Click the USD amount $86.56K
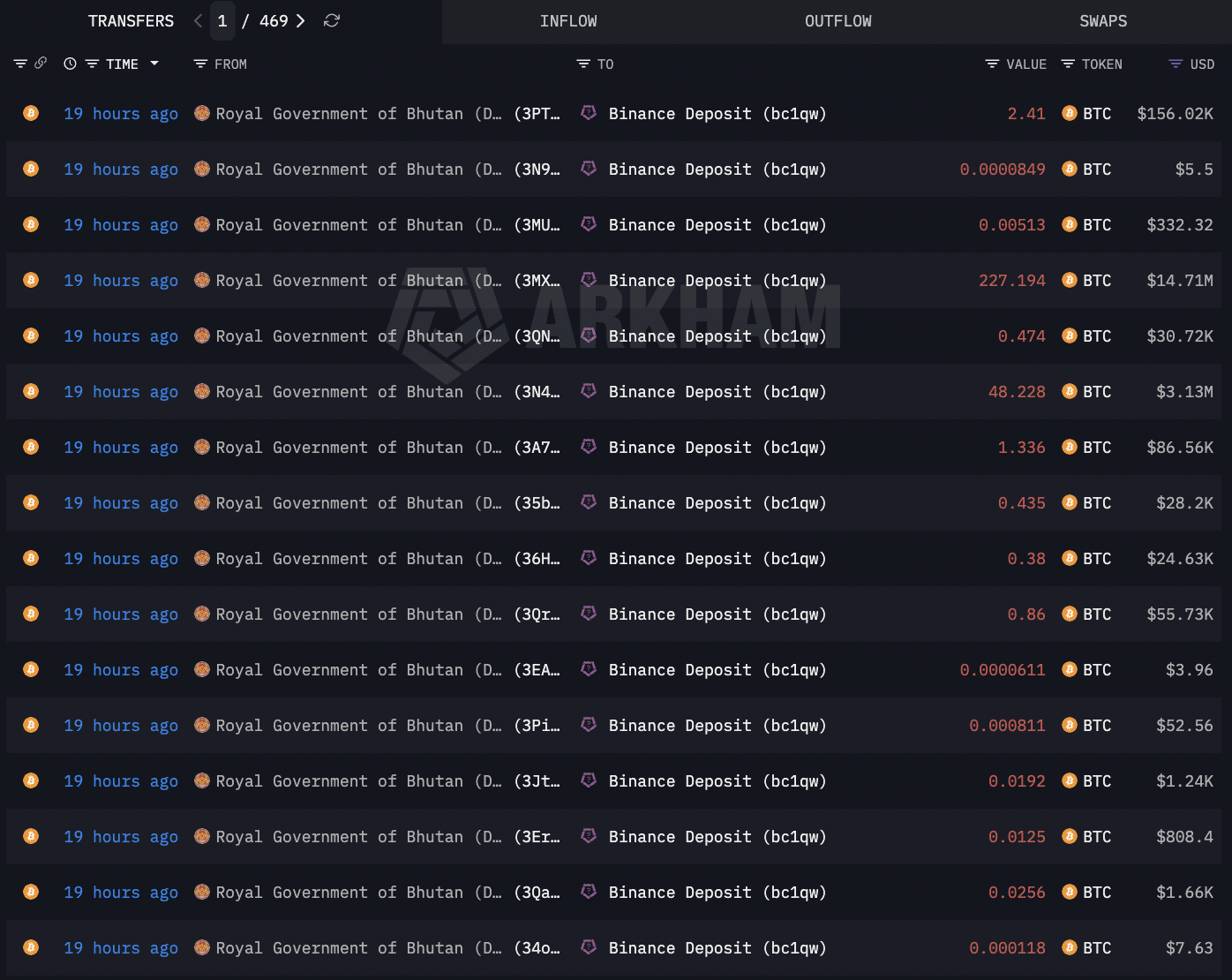This screenshot has height=980, width=1232. tap(1180, 448)
